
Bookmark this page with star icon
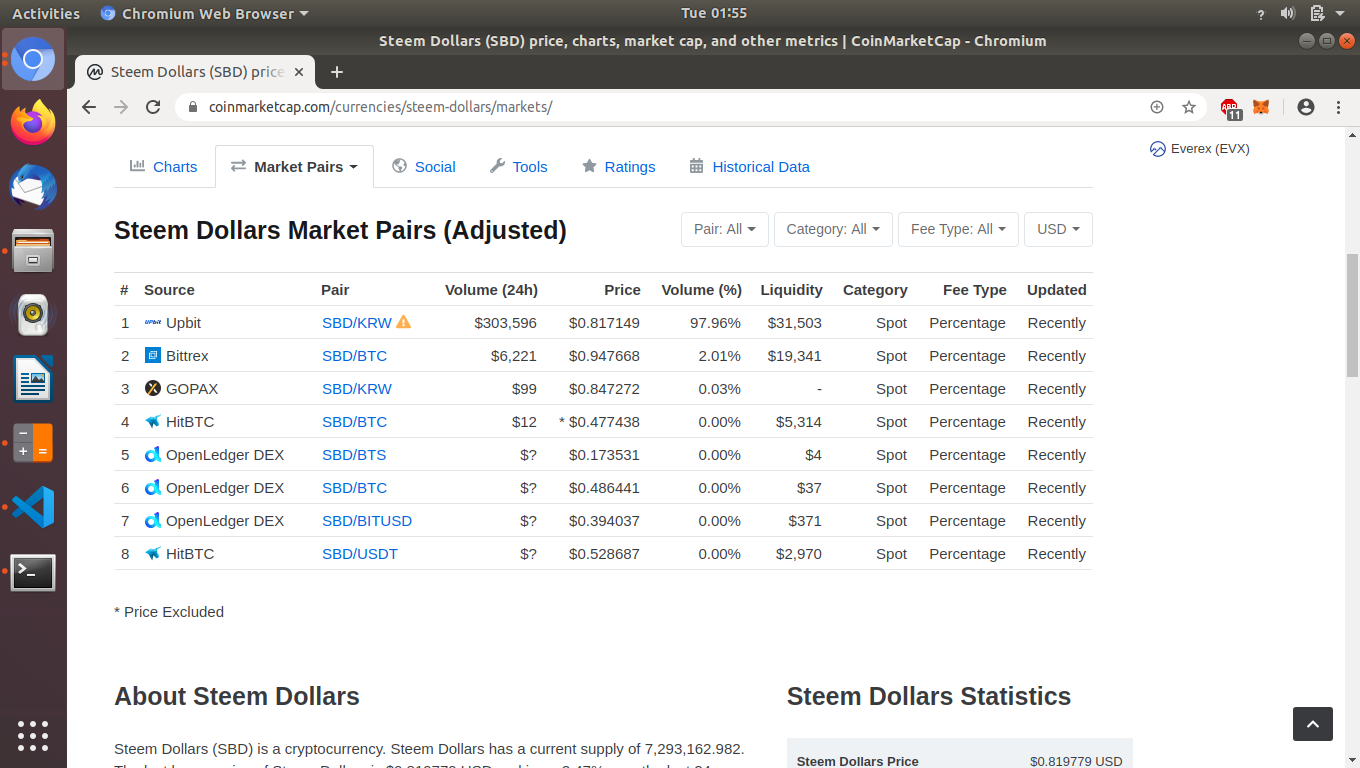tap(1189, 107)
